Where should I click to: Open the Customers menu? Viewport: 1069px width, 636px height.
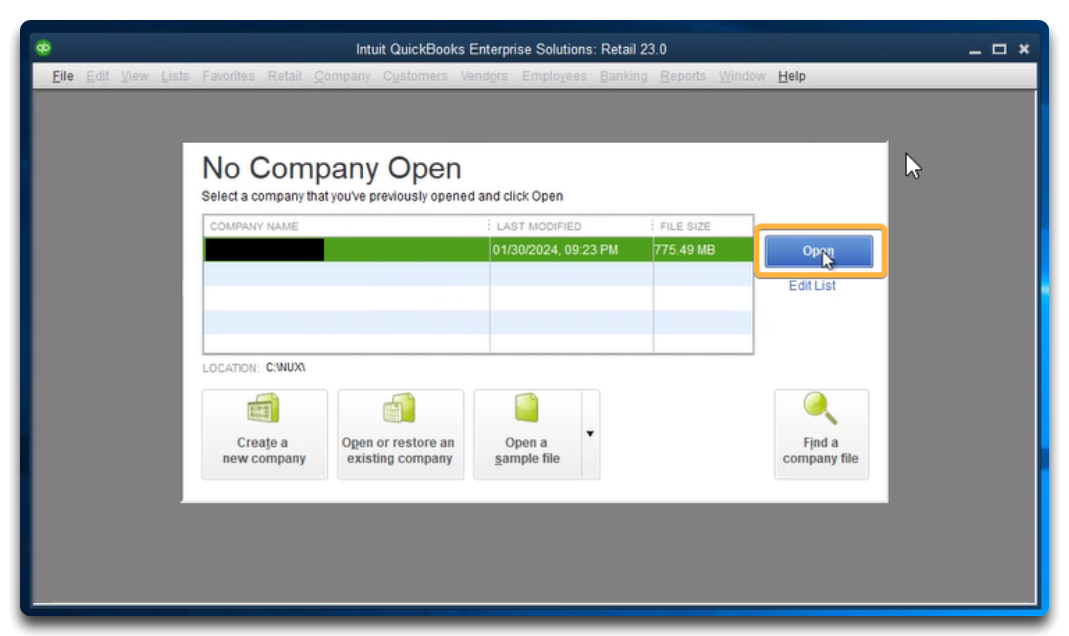(x=415, y=76)
